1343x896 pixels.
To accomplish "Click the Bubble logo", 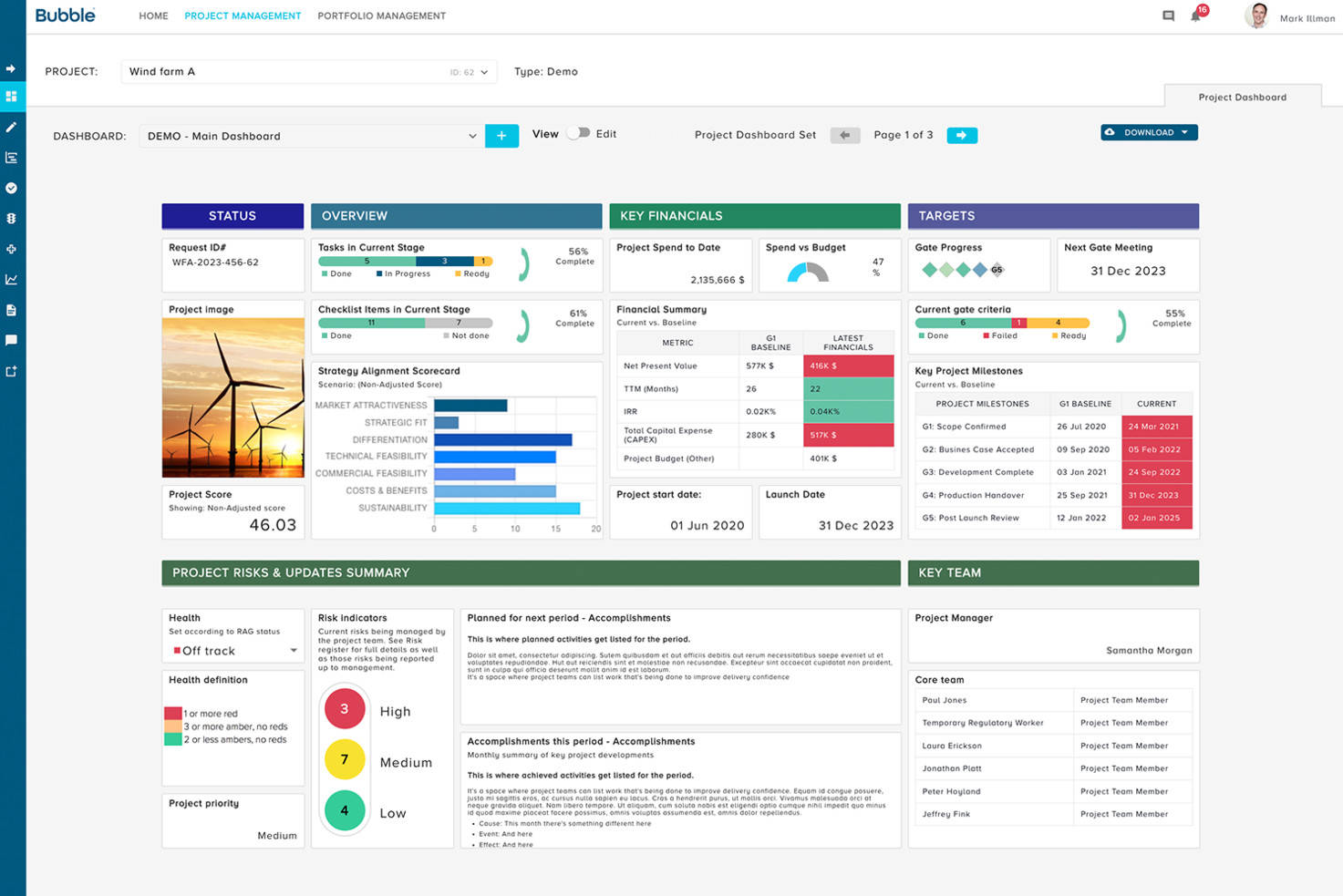I will [65, 15].
